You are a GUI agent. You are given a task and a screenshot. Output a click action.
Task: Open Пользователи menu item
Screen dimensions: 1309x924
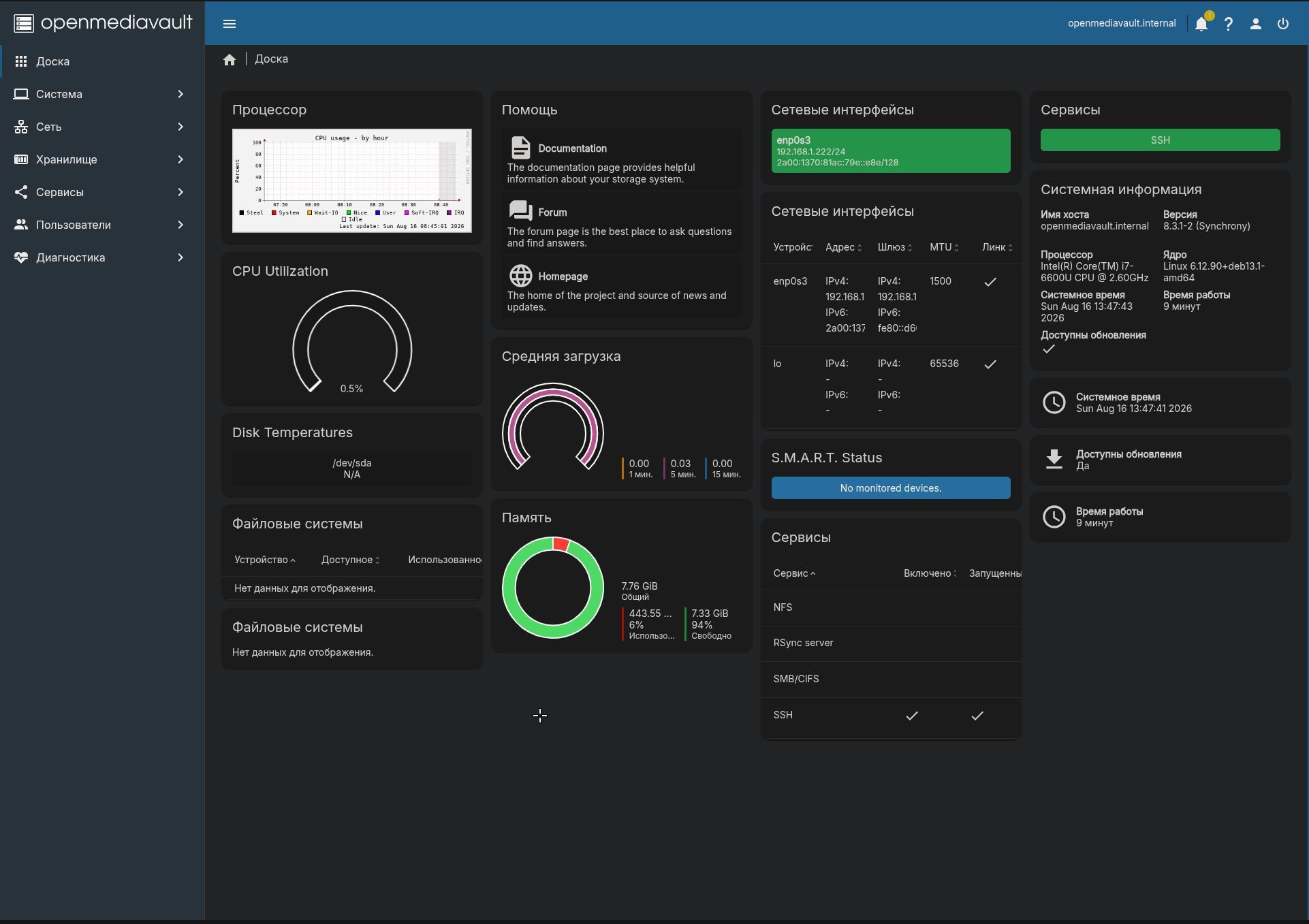[x=102, y=225]
